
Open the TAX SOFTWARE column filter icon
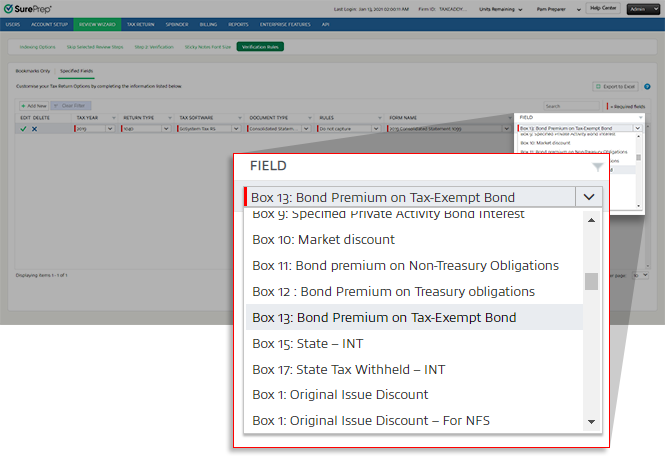click(240, 118)
